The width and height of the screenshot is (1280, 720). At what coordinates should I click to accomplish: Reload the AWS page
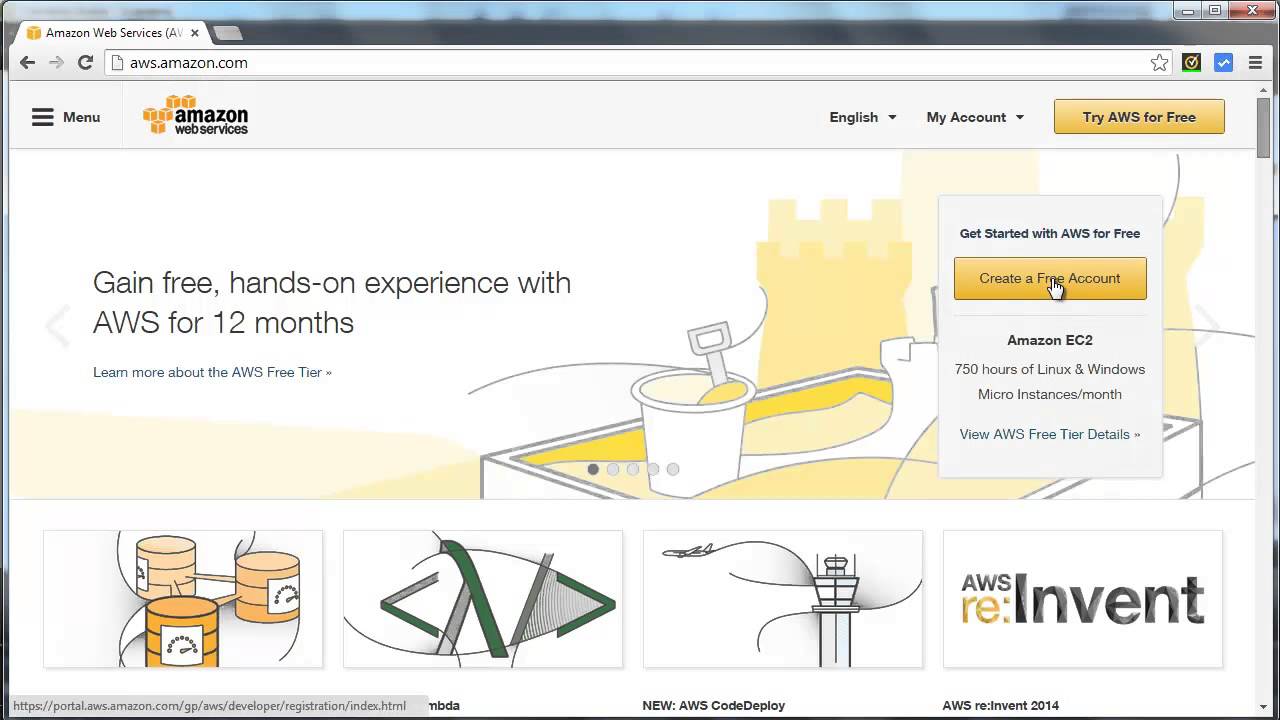[85, 62]
